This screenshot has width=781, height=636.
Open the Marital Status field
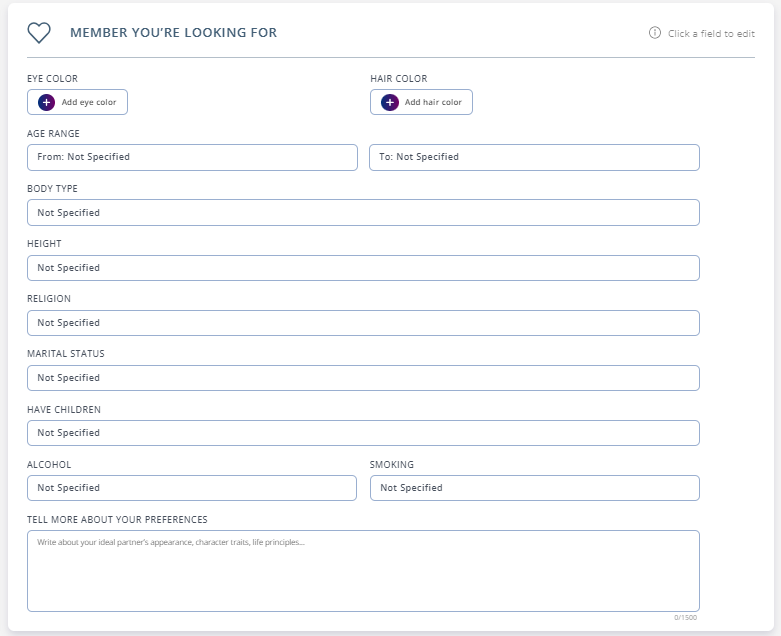pyautogui.click(x=363, y=378)
